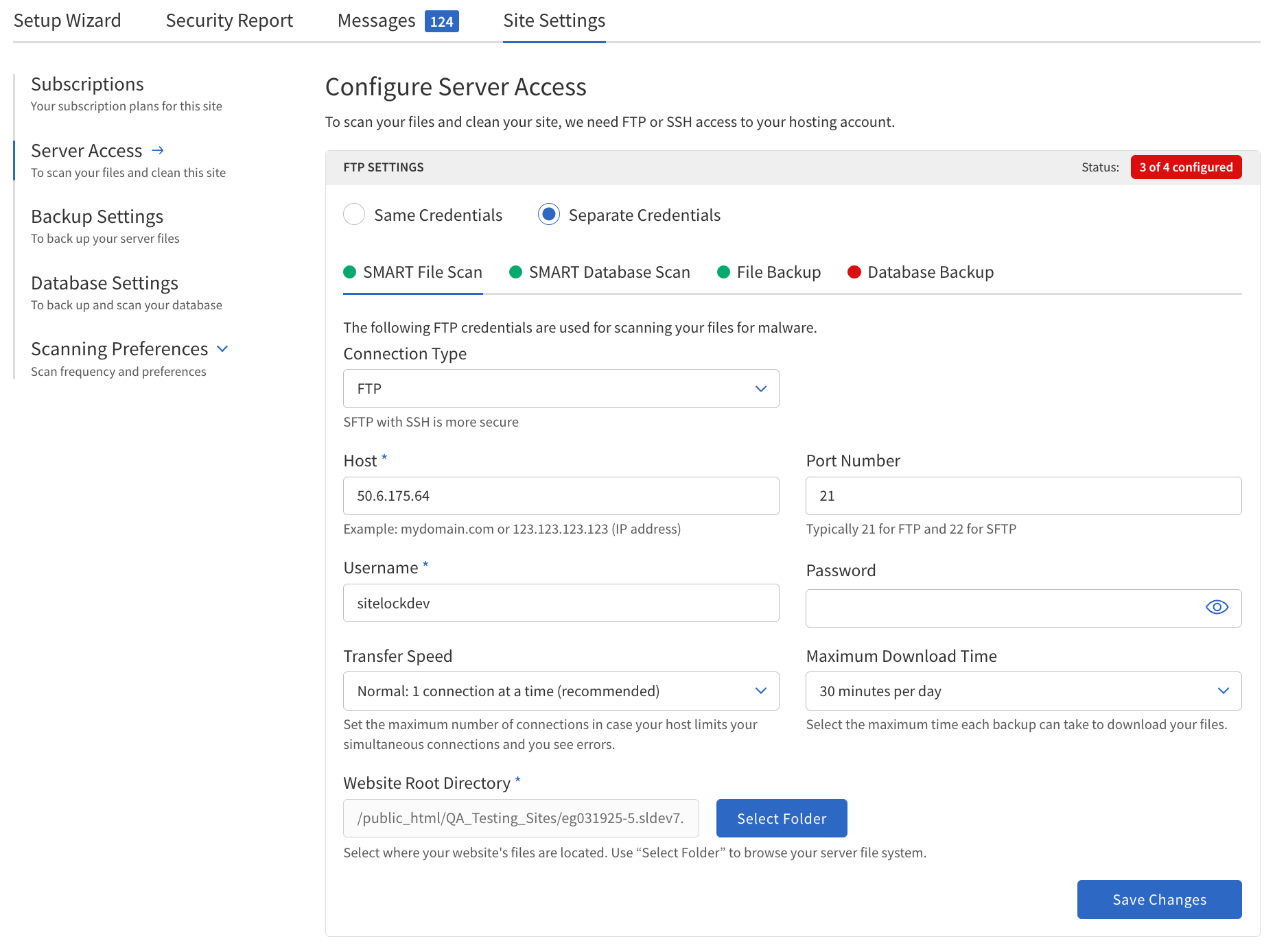Select the Same Credentials radio button
Image resolution: width=1275 pixels, height=952 pixels.
tap(354, 215)
